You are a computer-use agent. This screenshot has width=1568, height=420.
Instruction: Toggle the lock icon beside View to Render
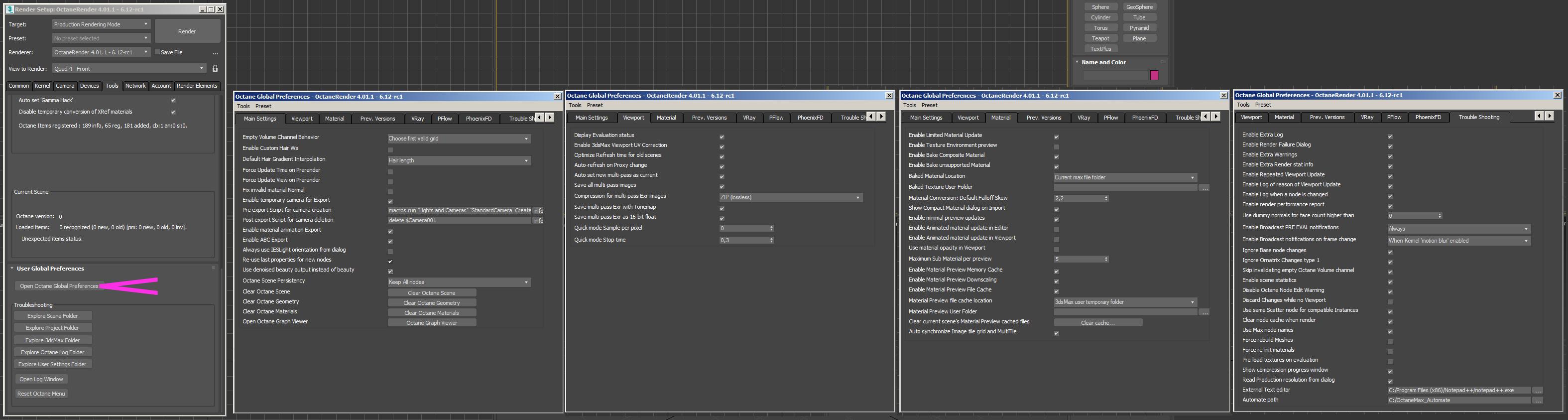215,69
